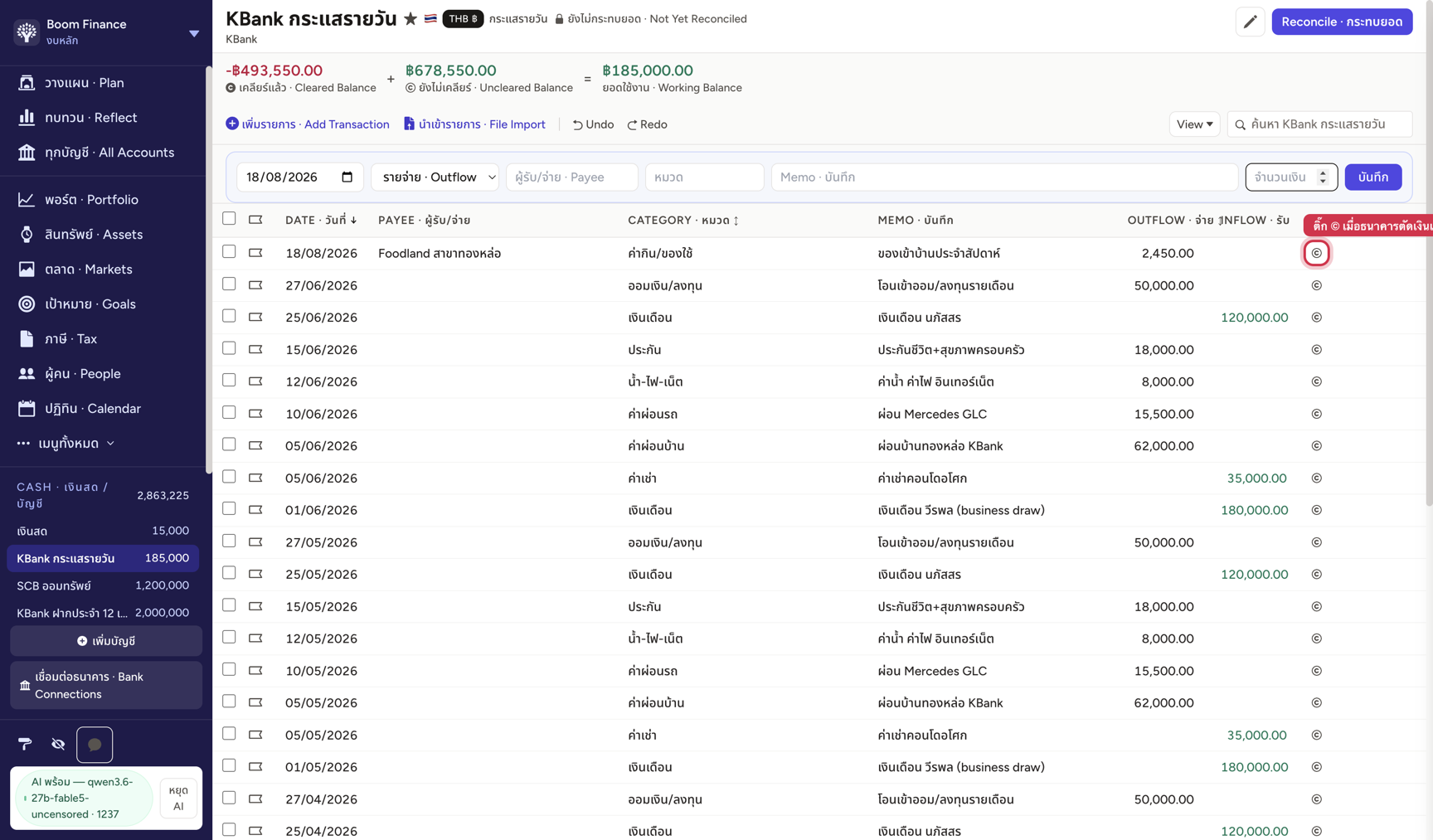The image size is (1433, 840).
Task: Click the flag icon on Foodland row
Action: (x=255, y=253)
